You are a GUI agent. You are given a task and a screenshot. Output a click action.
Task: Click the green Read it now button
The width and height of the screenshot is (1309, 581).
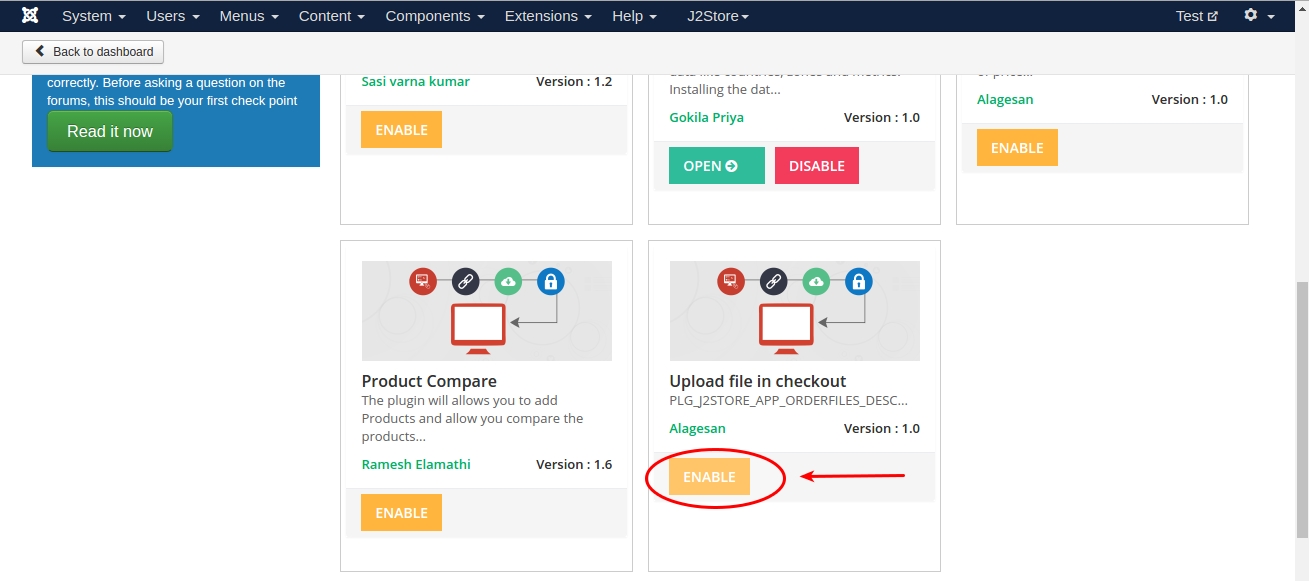pos(110,131)
